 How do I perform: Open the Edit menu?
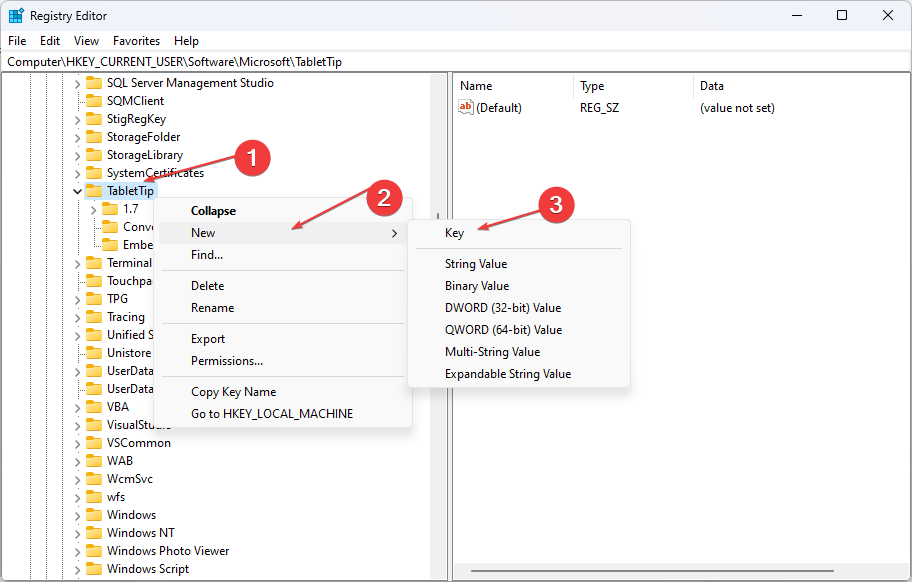[49, 41]
